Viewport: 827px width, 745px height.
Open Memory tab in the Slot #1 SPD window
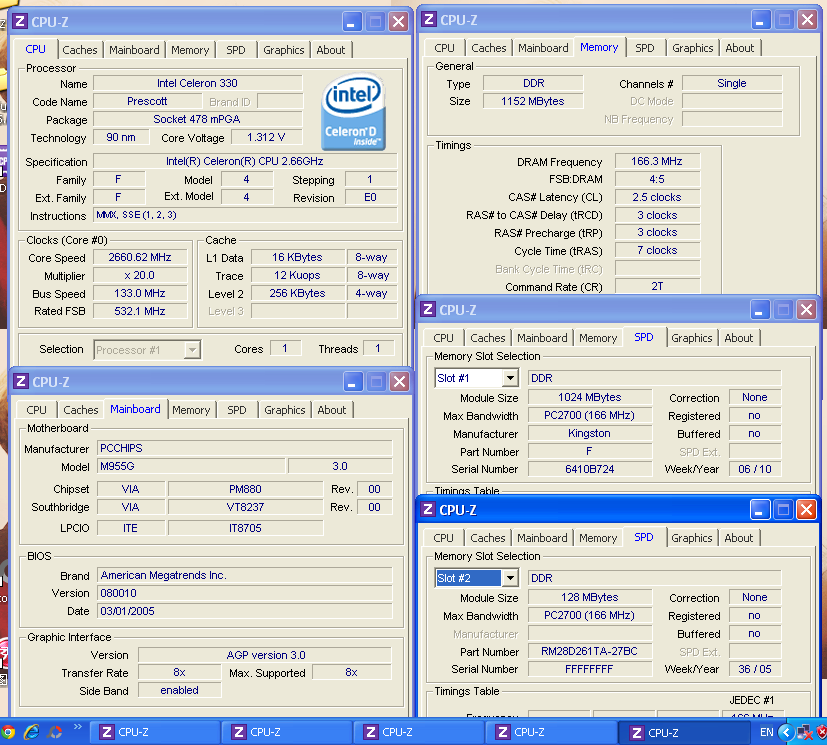(x=598, y=338)
